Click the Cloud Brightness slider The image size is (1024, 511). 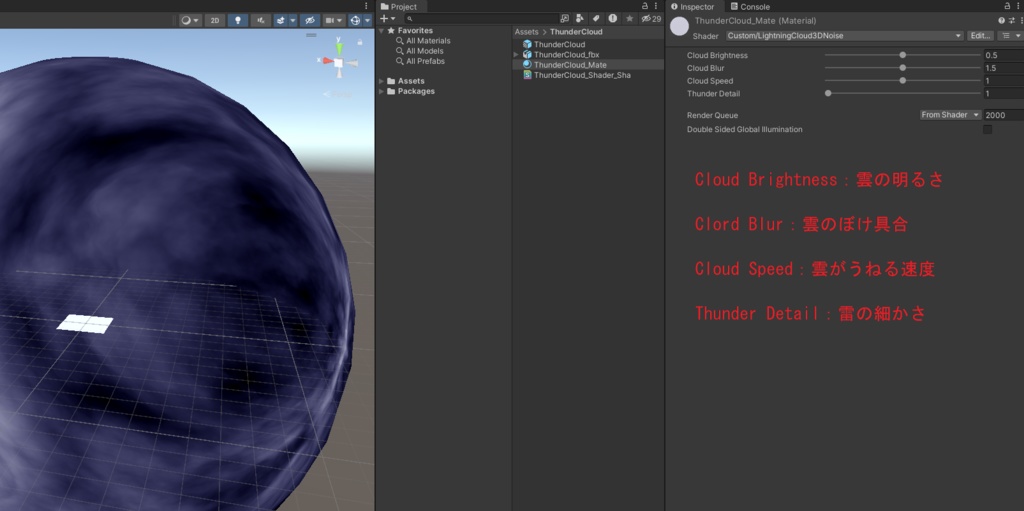903,56
